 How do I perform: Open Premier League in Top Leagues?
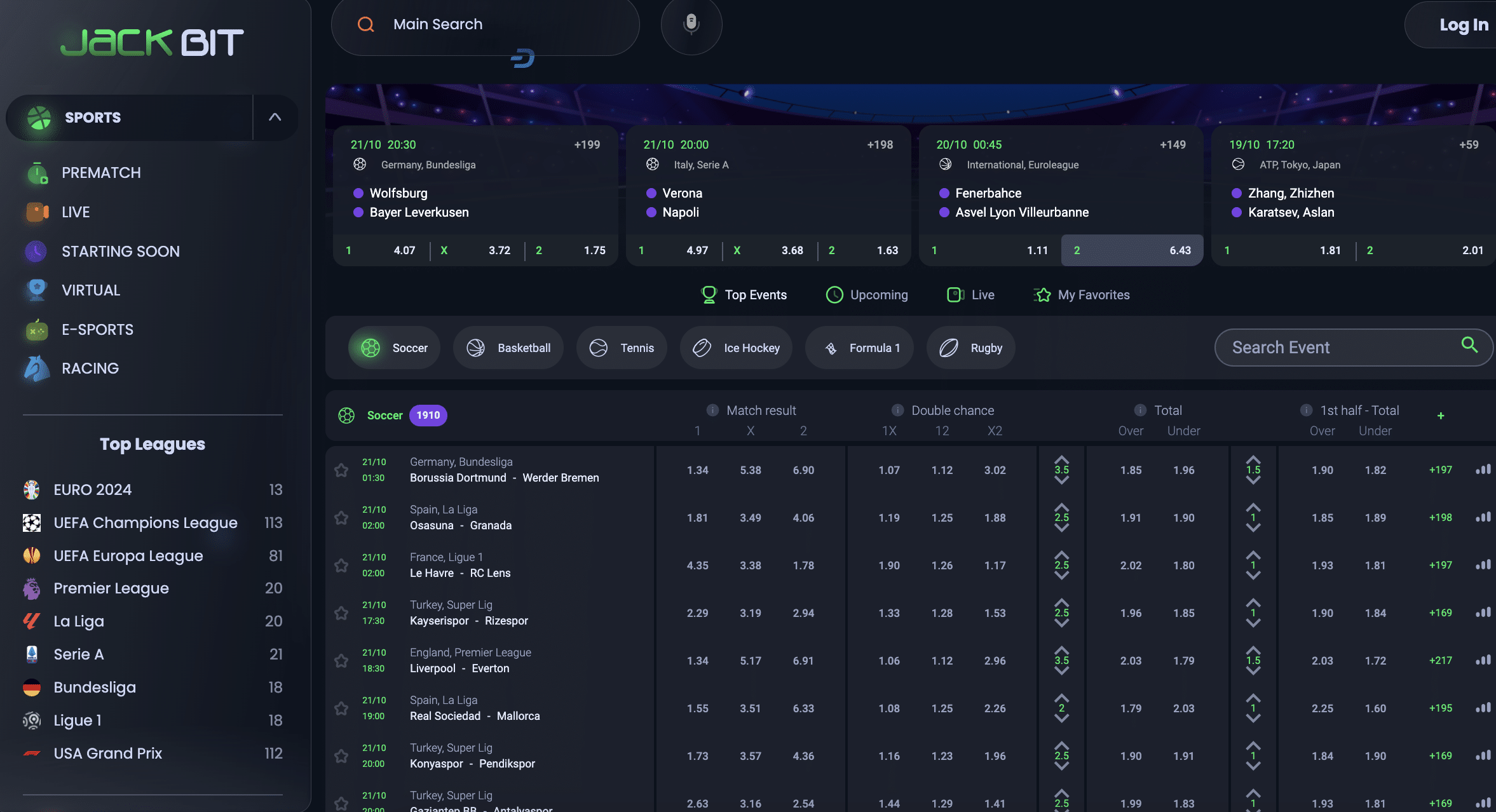click(153, 588)
